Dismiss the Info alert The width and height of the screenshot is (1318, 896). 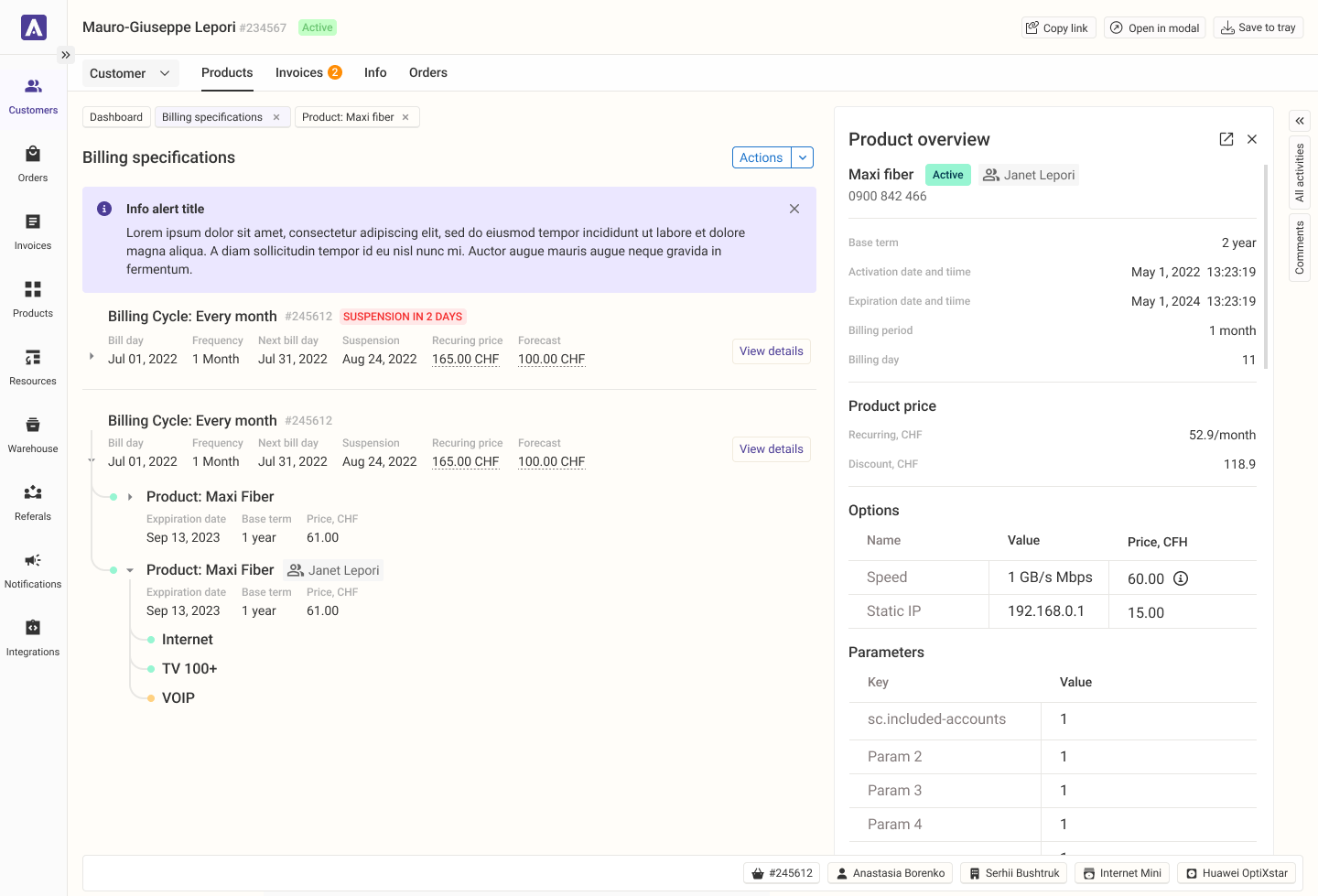(x=794, y=209)
